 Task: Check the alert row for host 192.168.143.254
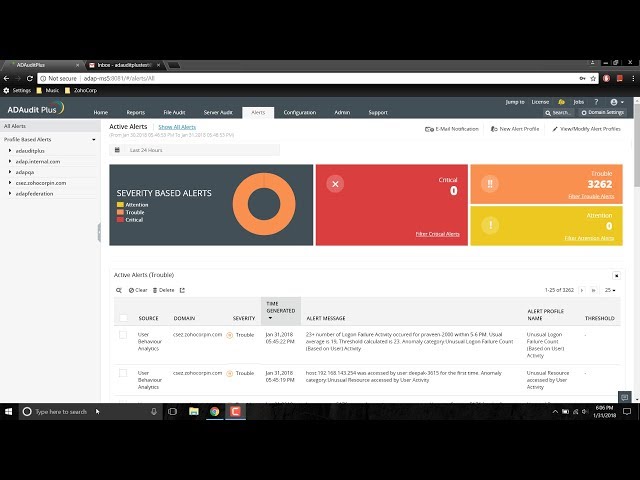123,373
